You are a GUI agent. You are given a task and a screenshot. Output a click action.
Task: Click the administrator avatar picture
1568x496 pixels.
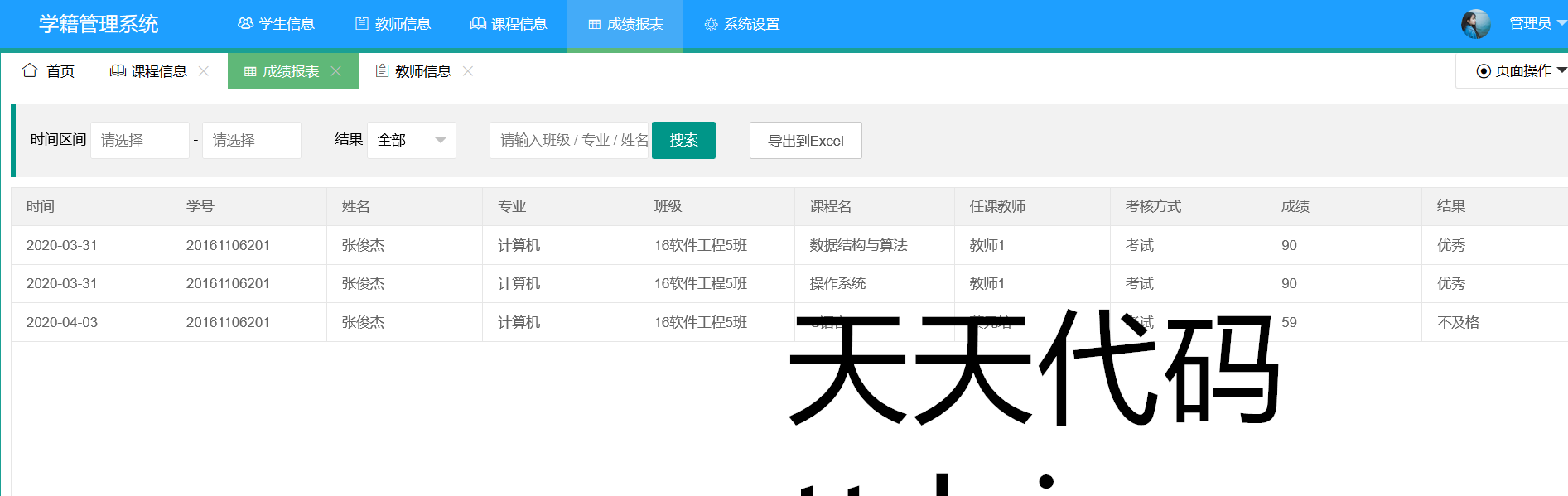pos(1475,24)
